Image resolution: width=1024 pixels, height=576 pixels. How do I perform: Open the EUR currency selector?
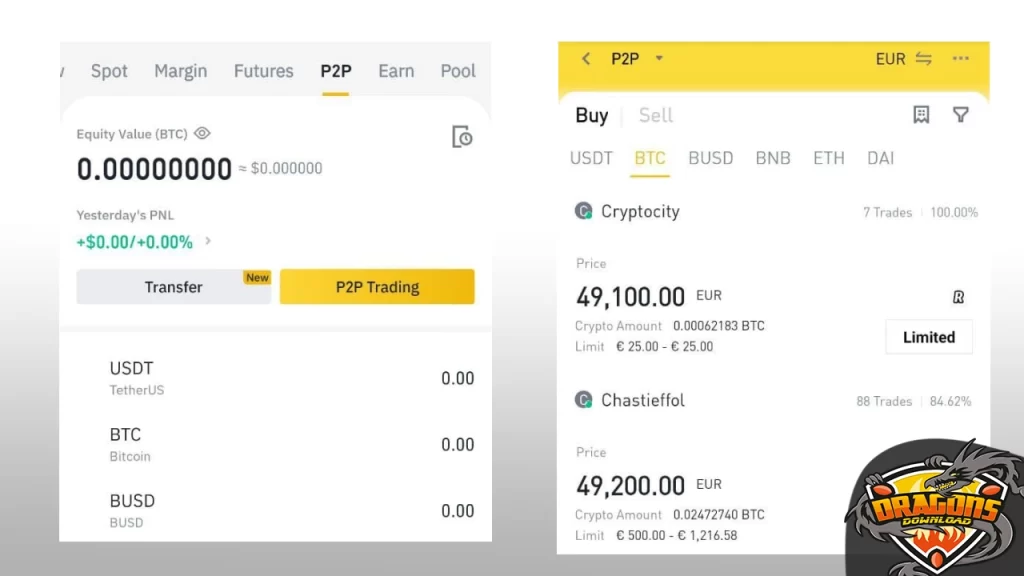(889, 59)
